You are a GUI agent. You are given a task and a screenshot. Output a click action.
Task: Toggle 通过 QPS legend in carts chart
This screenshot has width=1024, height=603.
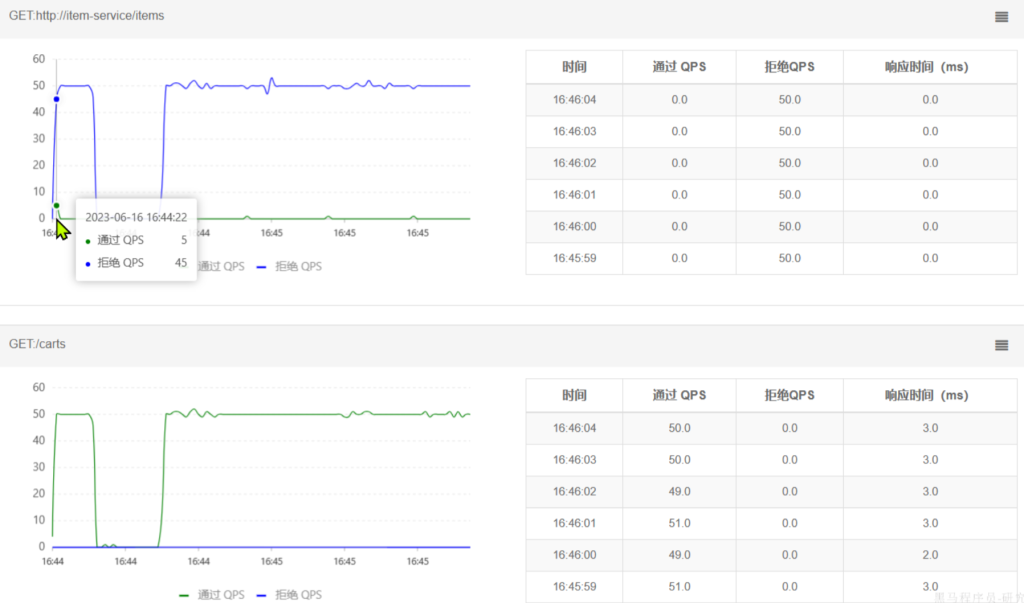pyautogui.click(x=211, y=594)
